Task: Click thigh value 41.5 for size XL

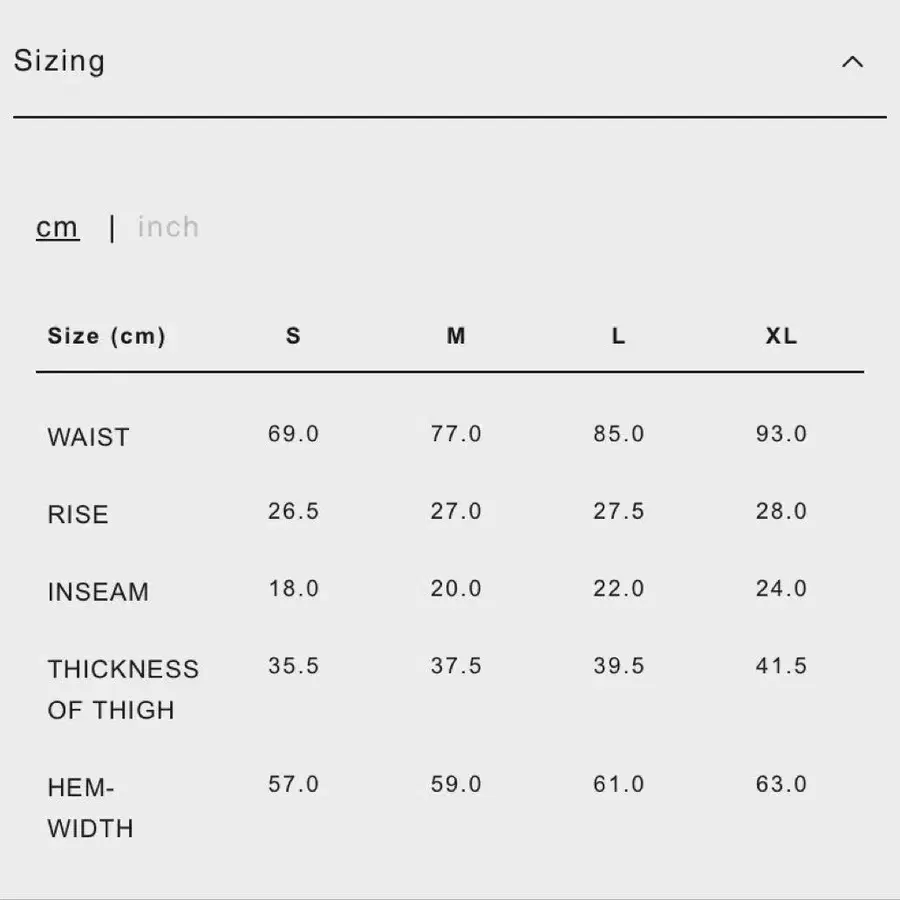Action: coord(781,666)
